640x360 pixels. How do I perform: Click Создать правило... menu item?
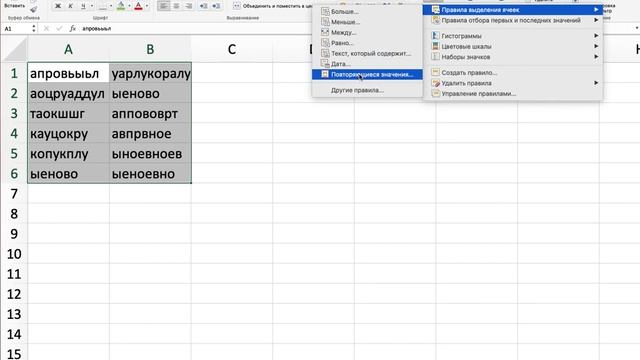click(513, 73)
